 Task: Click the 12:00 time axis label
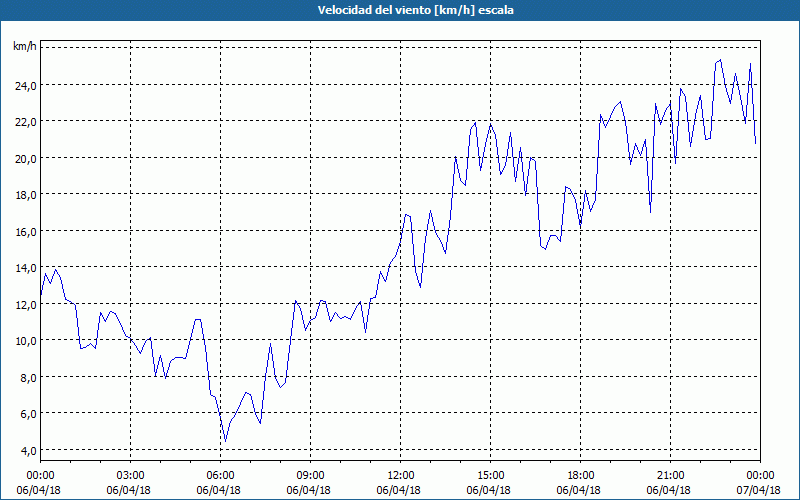401,476
